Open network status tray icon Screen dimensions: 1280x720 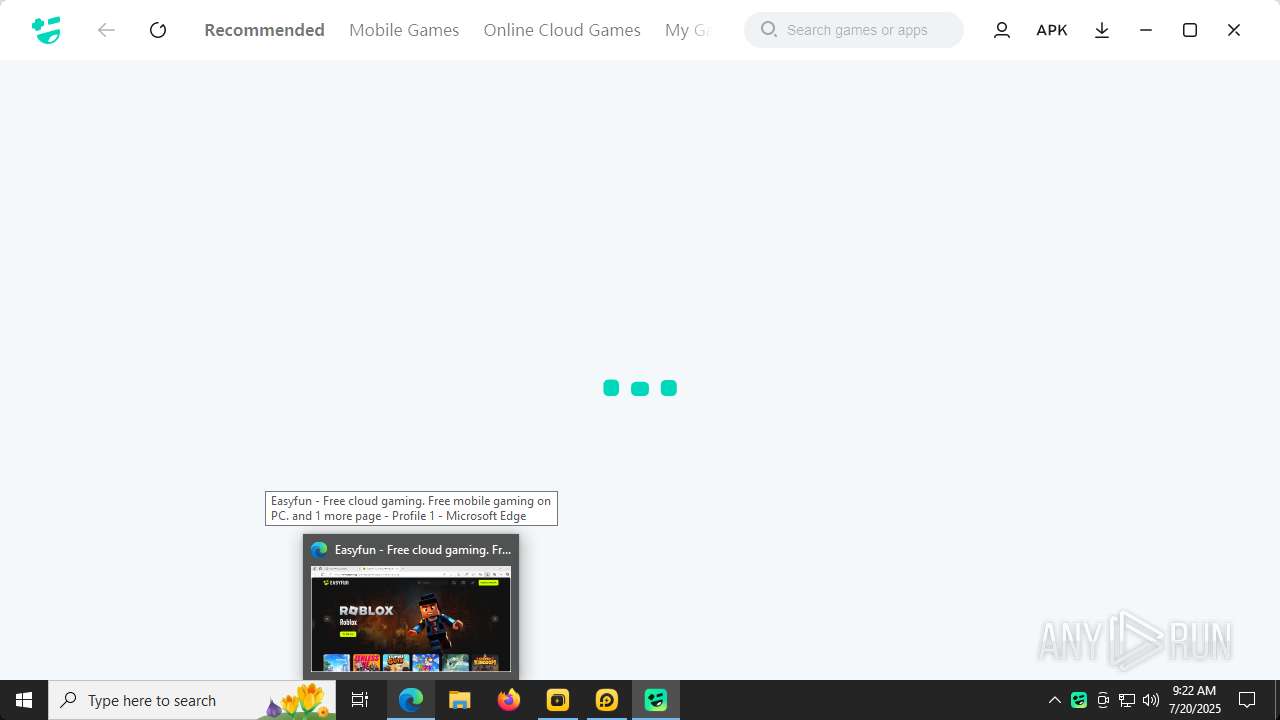pyautogui.click(x=1127, y=700)
